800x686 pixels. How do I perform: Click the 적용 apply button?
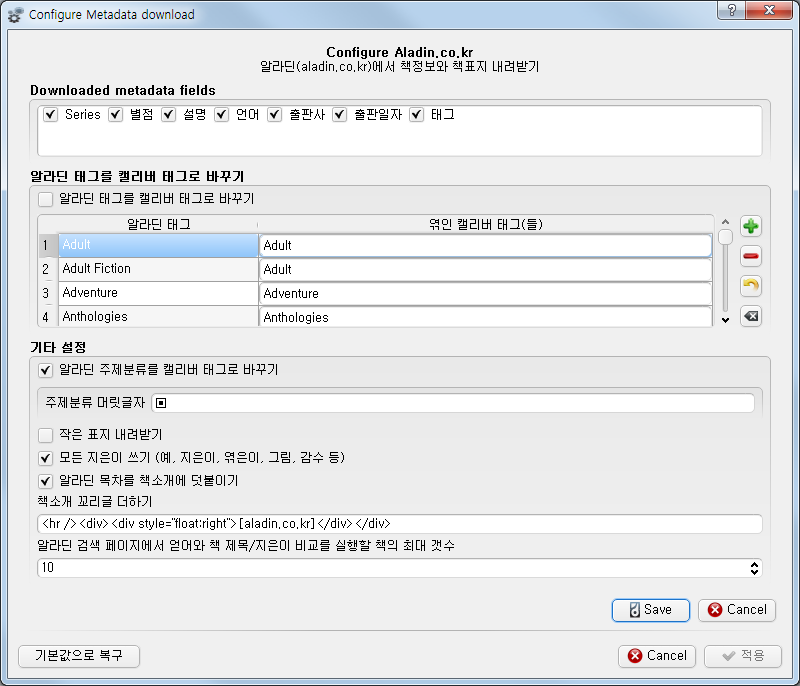coord(743,656)
